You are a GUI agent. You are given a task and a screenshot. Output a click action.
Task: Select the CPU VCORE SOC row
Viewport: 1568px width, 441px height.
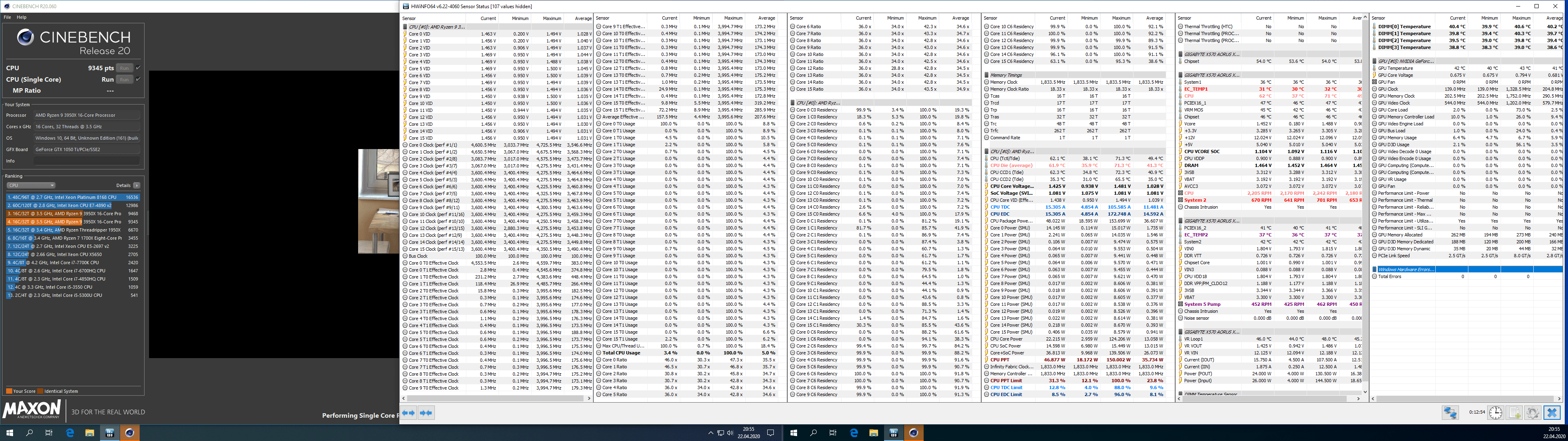1269,151
